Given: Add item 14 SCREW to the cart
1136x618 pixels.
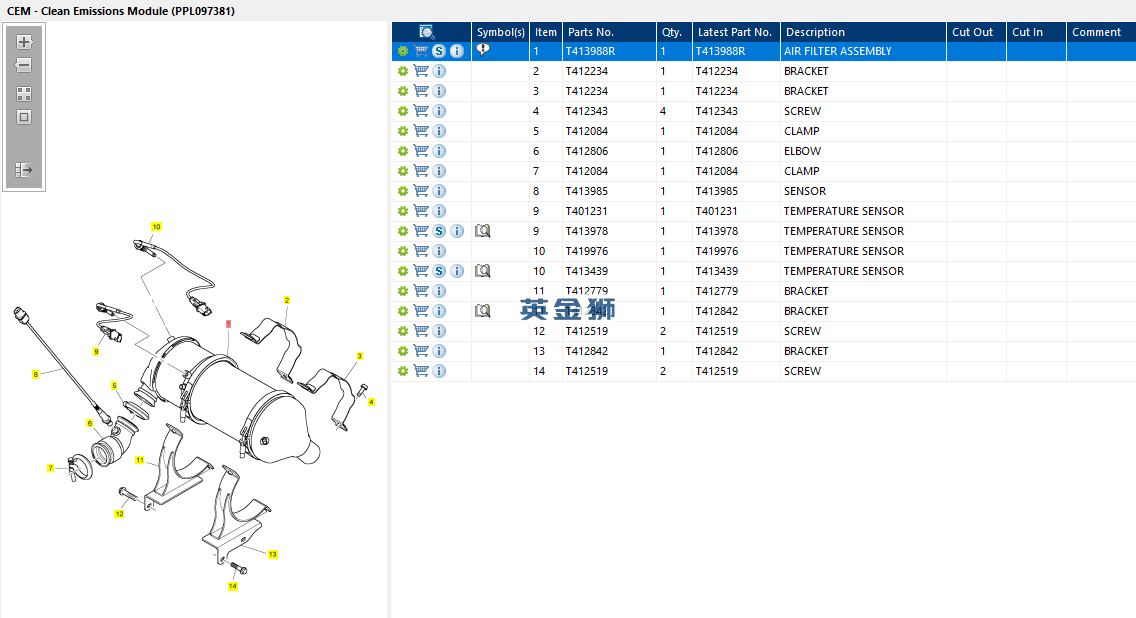Looking at the screenshot, I should [x=421, y=371].
